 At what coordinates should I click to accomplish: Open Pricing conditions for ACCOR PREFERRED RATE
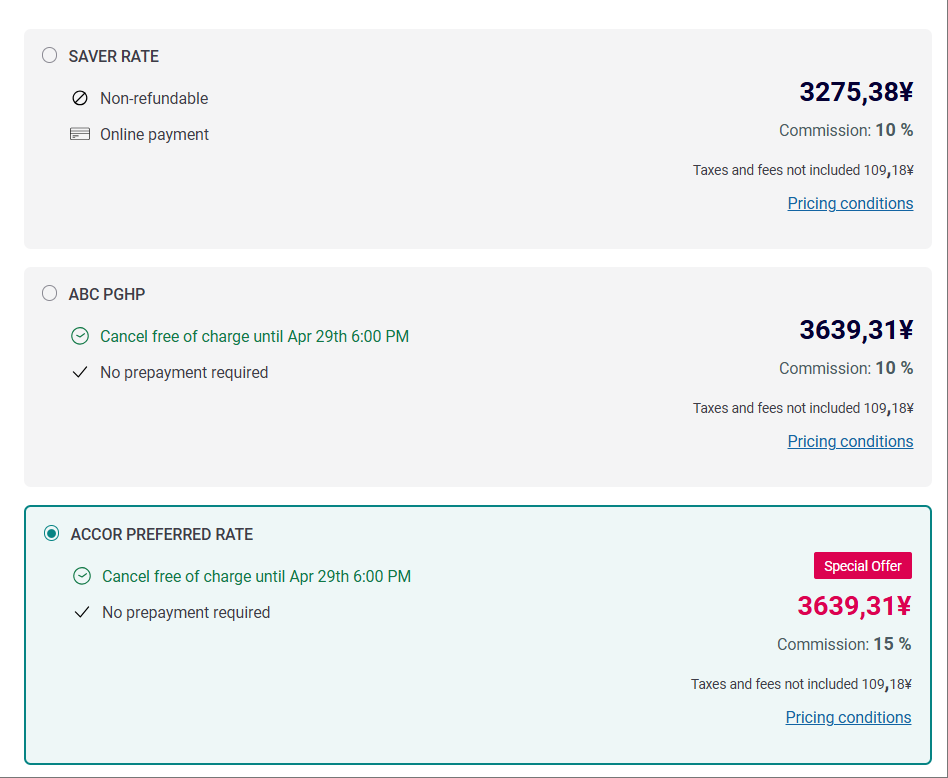(848, 717)
